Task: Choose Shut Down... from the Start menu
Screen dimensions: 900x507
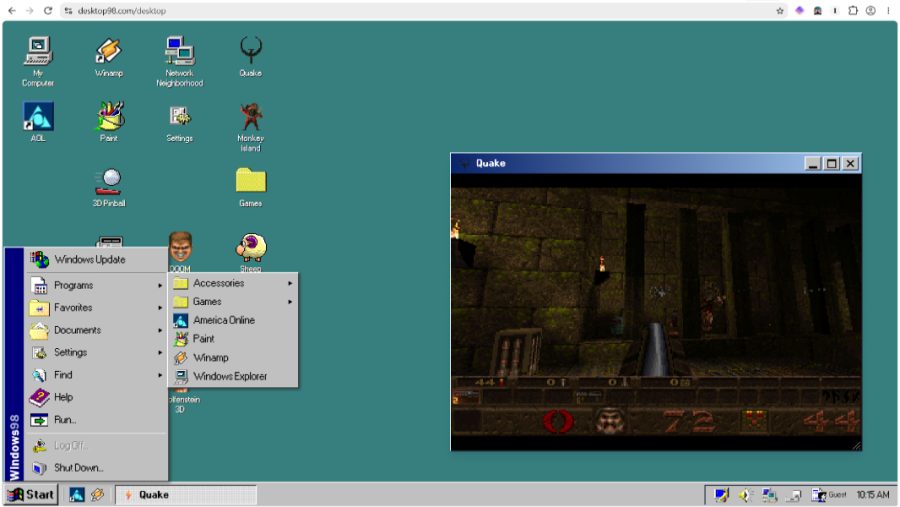Action: click(x=96, y=468)
